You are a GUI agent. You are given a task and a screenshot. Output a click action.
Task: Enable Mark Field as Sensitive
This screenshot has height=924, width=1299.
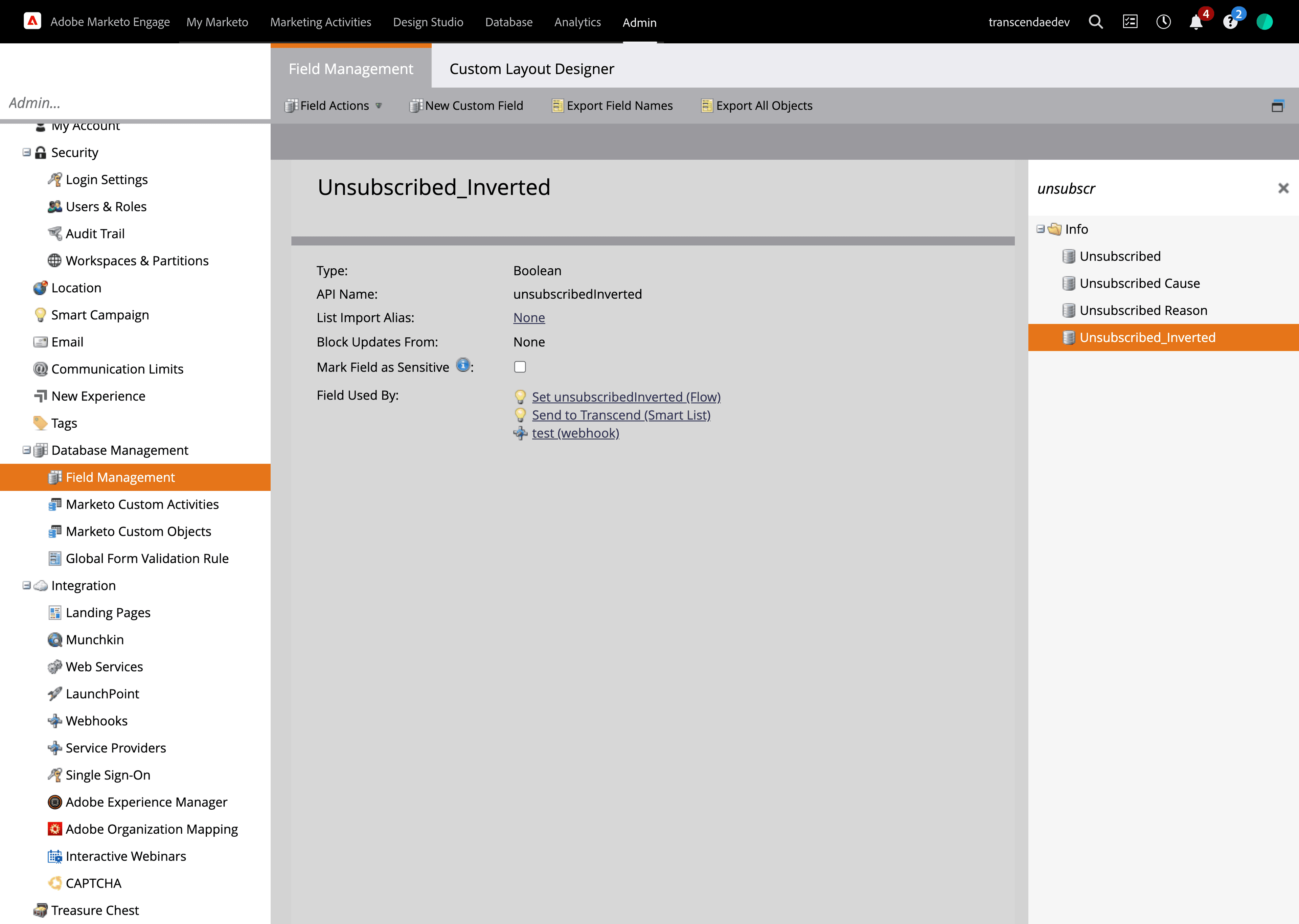(519, 367)
